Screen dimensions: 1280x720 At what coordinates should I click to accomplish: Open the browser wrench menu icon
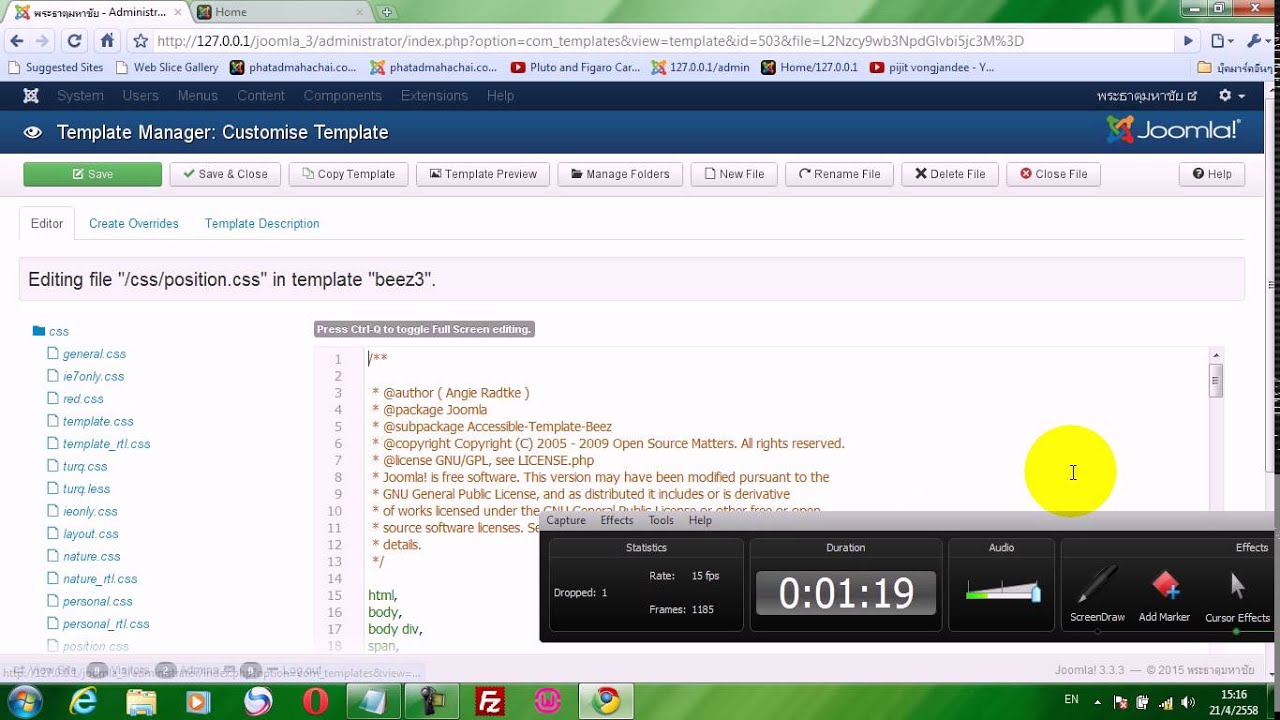coord(1256,41)
